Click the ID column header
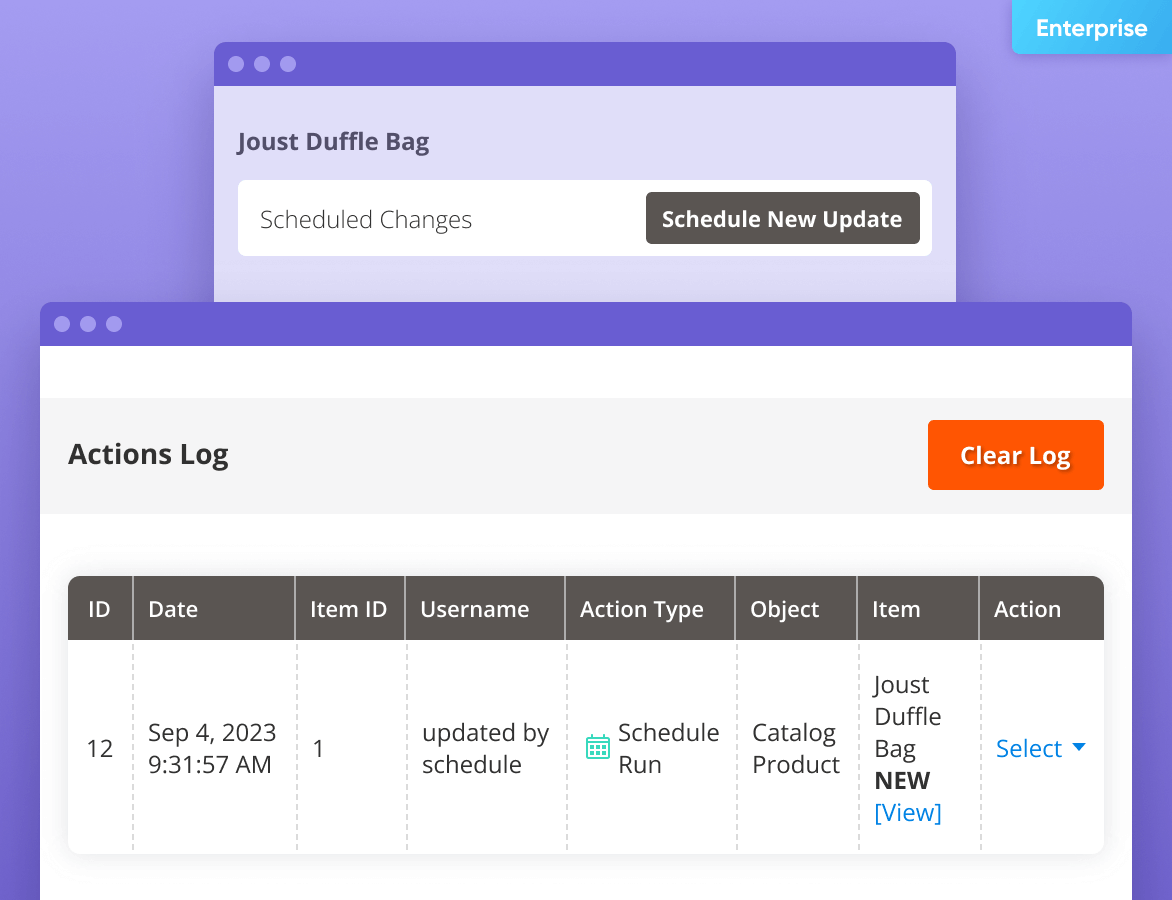The image size is (1172, 900). 100,608
